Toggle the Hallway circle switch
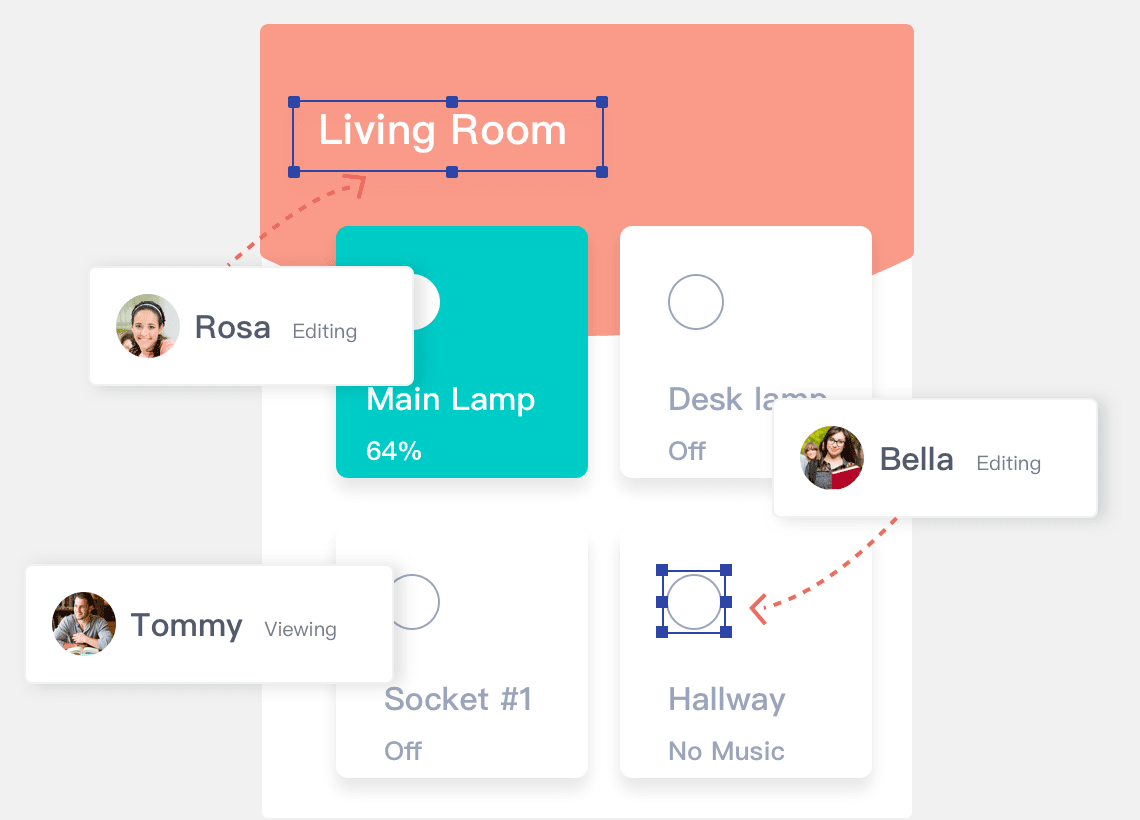Viewport: 1140px width, 820px height. click(x=694, y=602)
